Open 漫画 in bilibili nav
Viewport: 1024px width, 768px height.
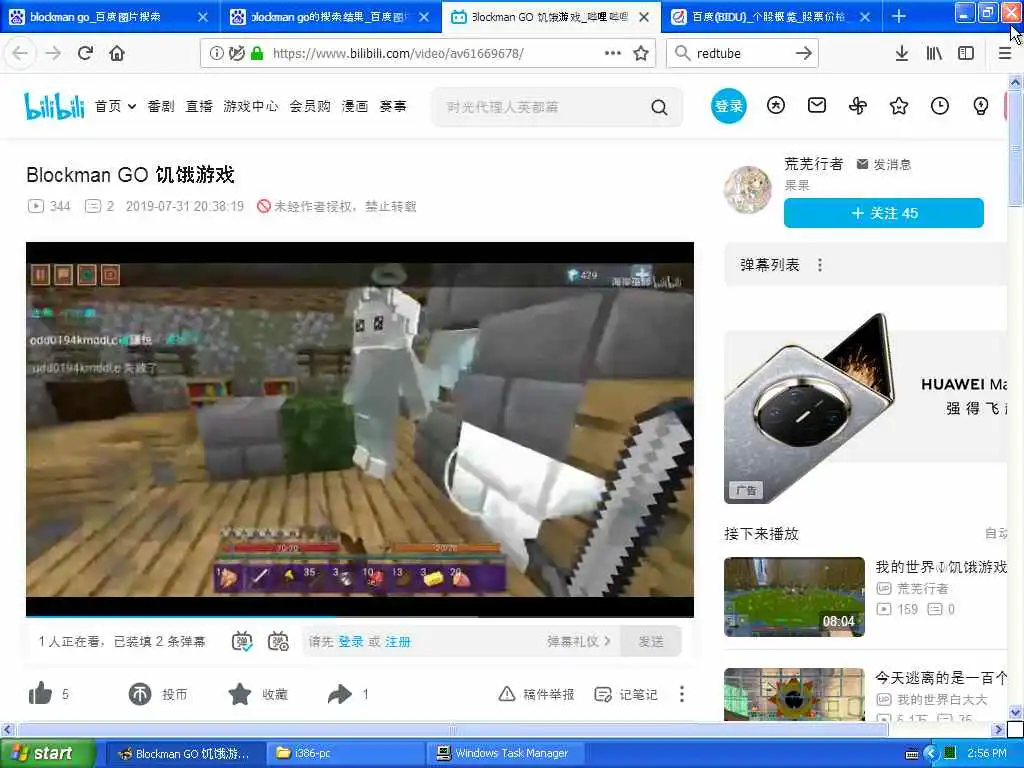coord(355,106)
